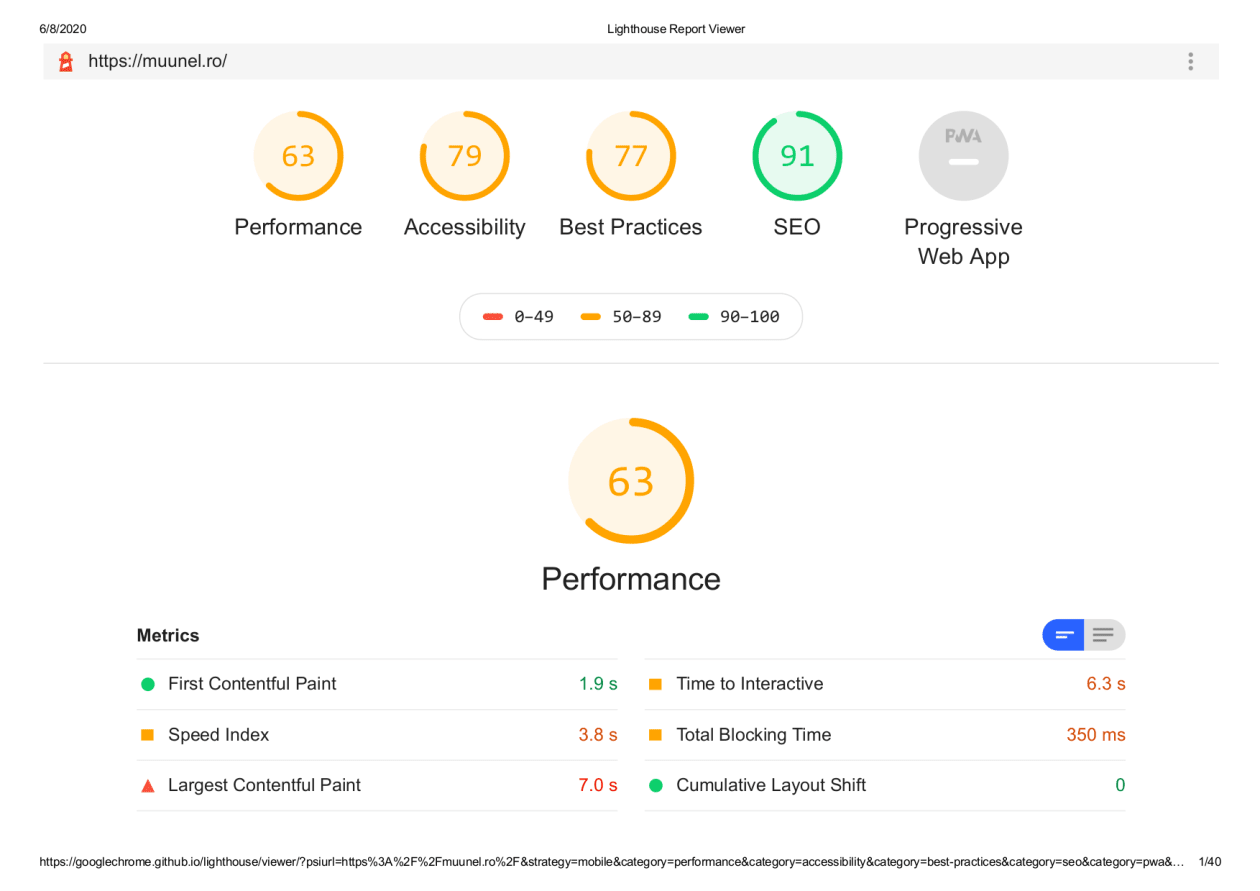Click the red Lighthouse icon in the URL bar

65,61
